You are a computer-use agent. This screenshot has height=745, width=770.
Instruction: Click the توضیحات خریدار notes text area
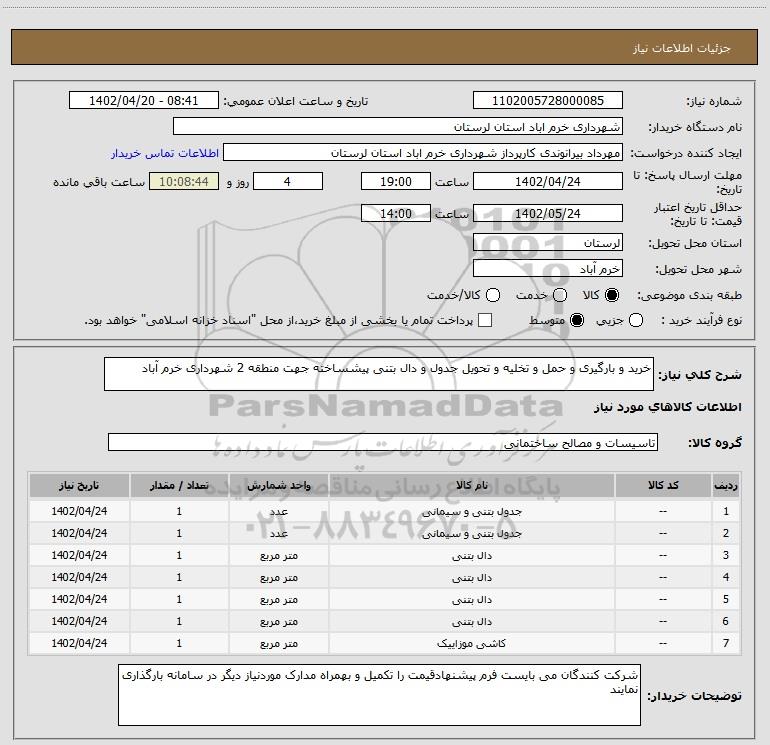coord(379,695)
